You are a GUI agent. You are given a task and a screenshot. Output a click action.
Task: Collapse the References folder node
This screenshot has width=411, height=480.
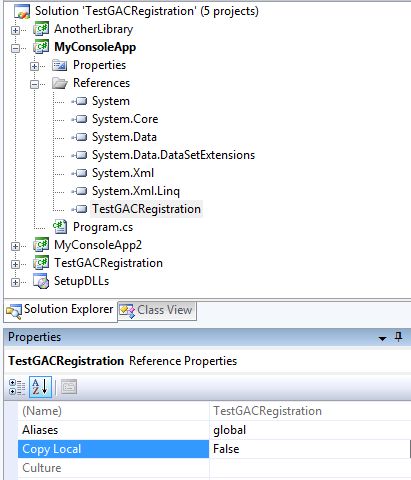(34, 84)
